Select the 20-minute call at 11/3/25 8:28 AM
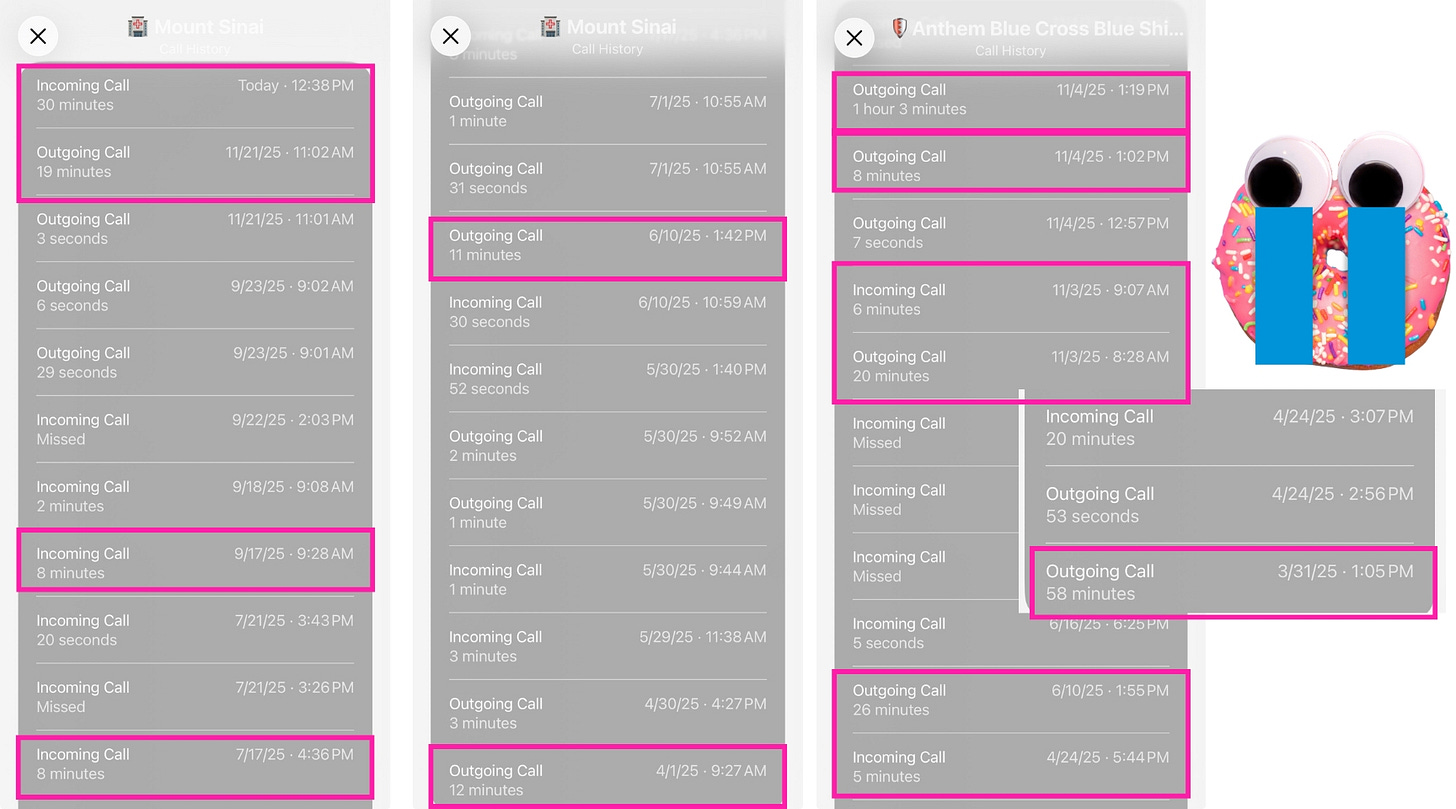Image resolution: width=1456 pixels, height=809 pixels. click(1011, 367)
